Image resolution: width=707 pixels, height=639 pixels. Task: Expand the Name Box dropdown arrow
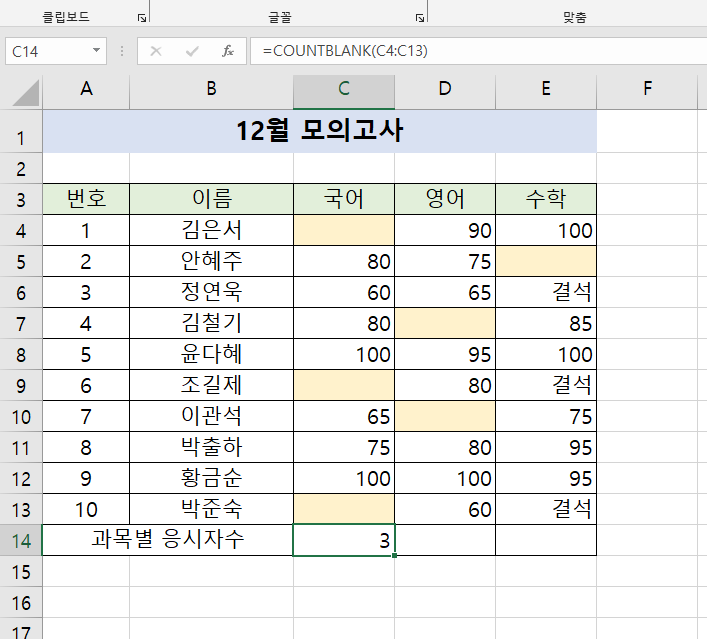point(96,51)
